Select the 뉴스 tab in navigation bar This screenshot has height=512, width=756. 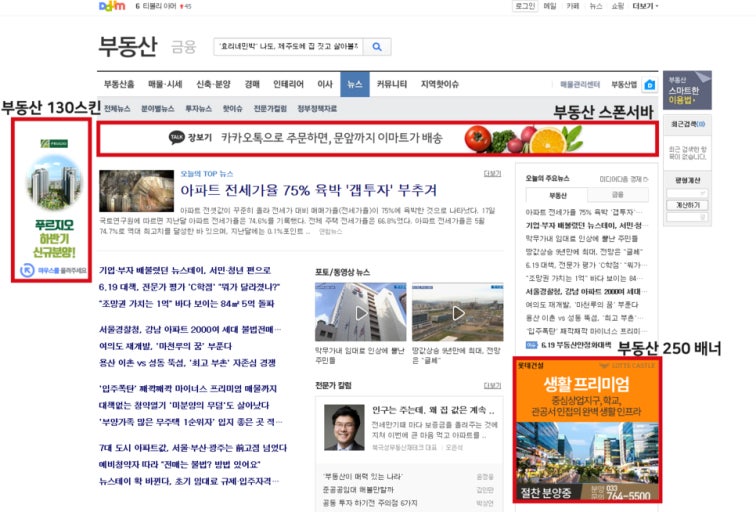pos(354,85)
